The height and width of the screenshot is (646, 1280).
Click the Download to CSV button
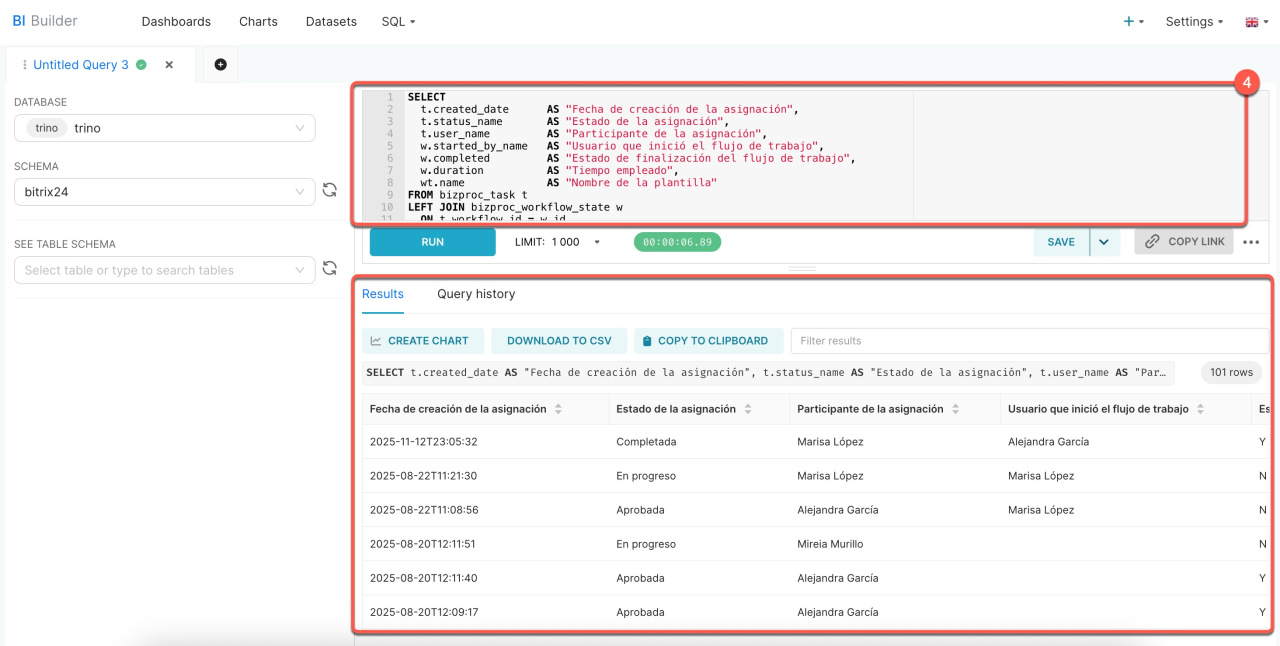pos(559,341)
